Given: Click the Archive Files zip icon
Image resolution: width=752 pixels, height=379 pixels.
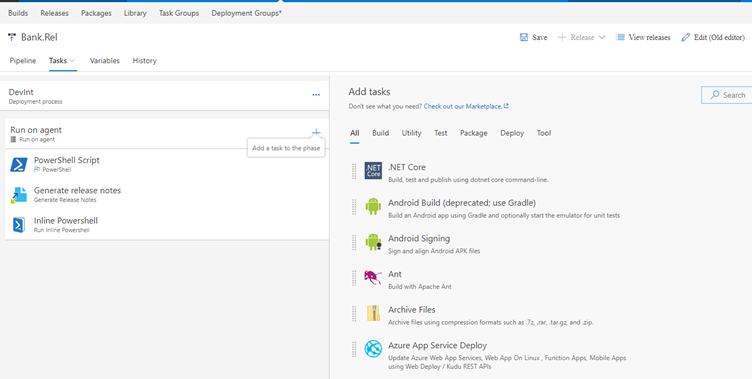Looking at the screenshot, I should point(373,313).
